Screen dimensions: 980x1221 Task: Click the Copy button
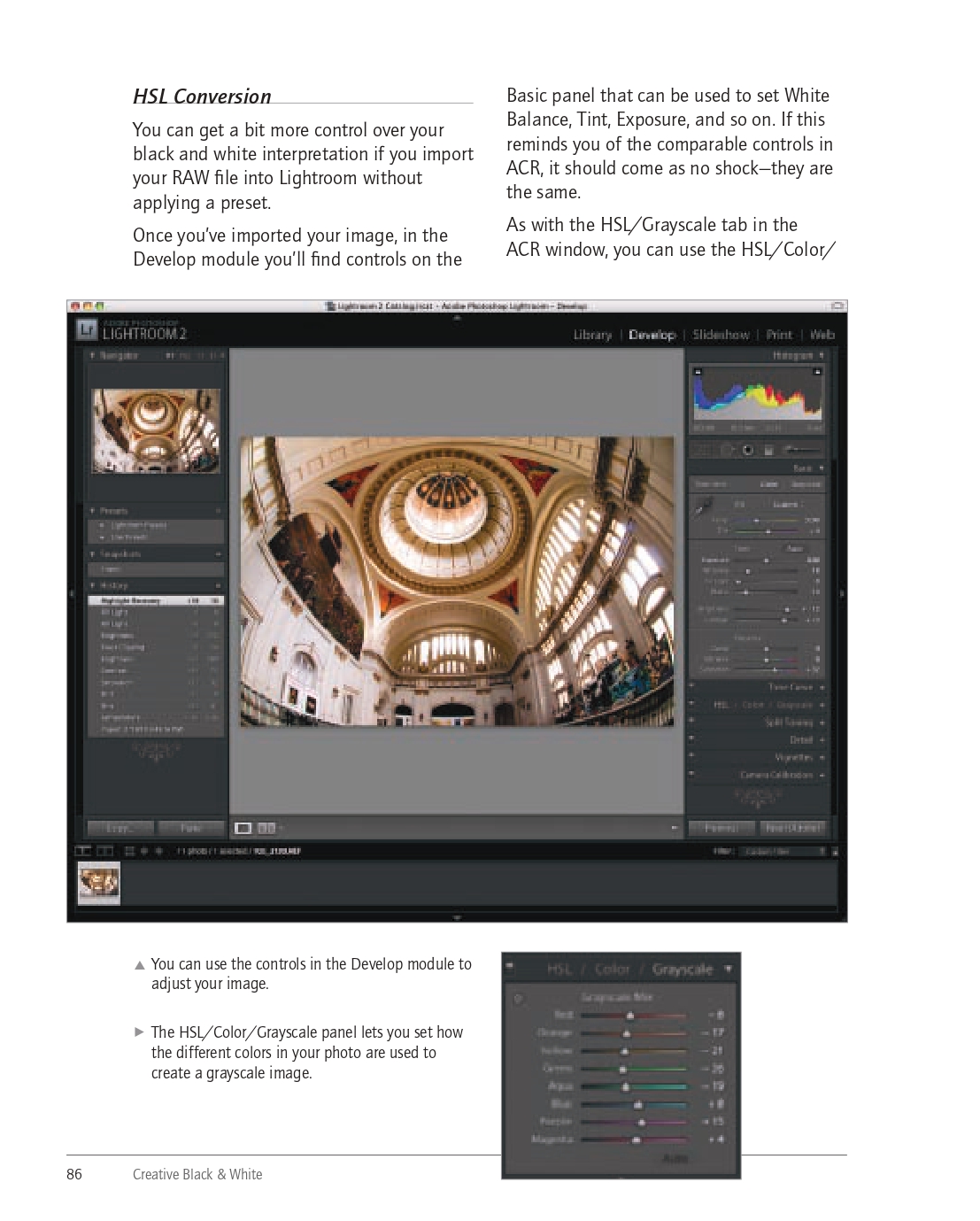click(120, 829)
